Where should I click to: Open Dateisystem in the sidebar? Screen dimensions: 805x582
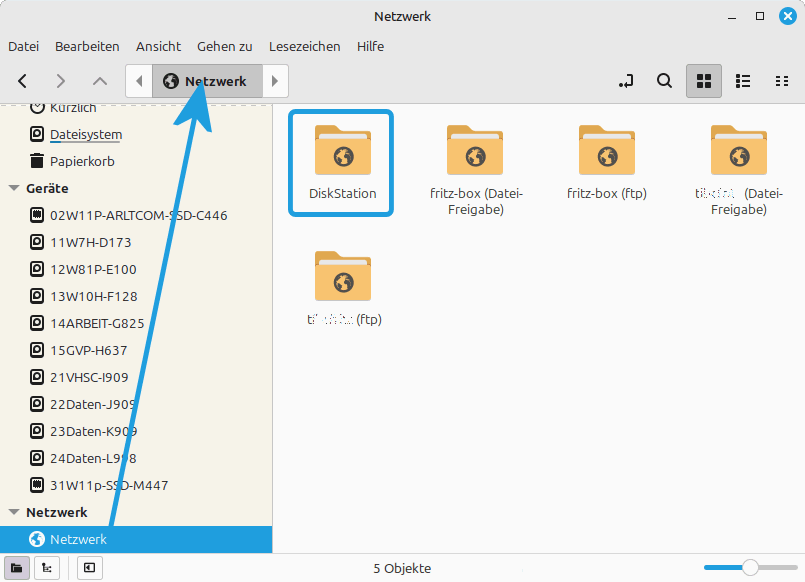85,134
